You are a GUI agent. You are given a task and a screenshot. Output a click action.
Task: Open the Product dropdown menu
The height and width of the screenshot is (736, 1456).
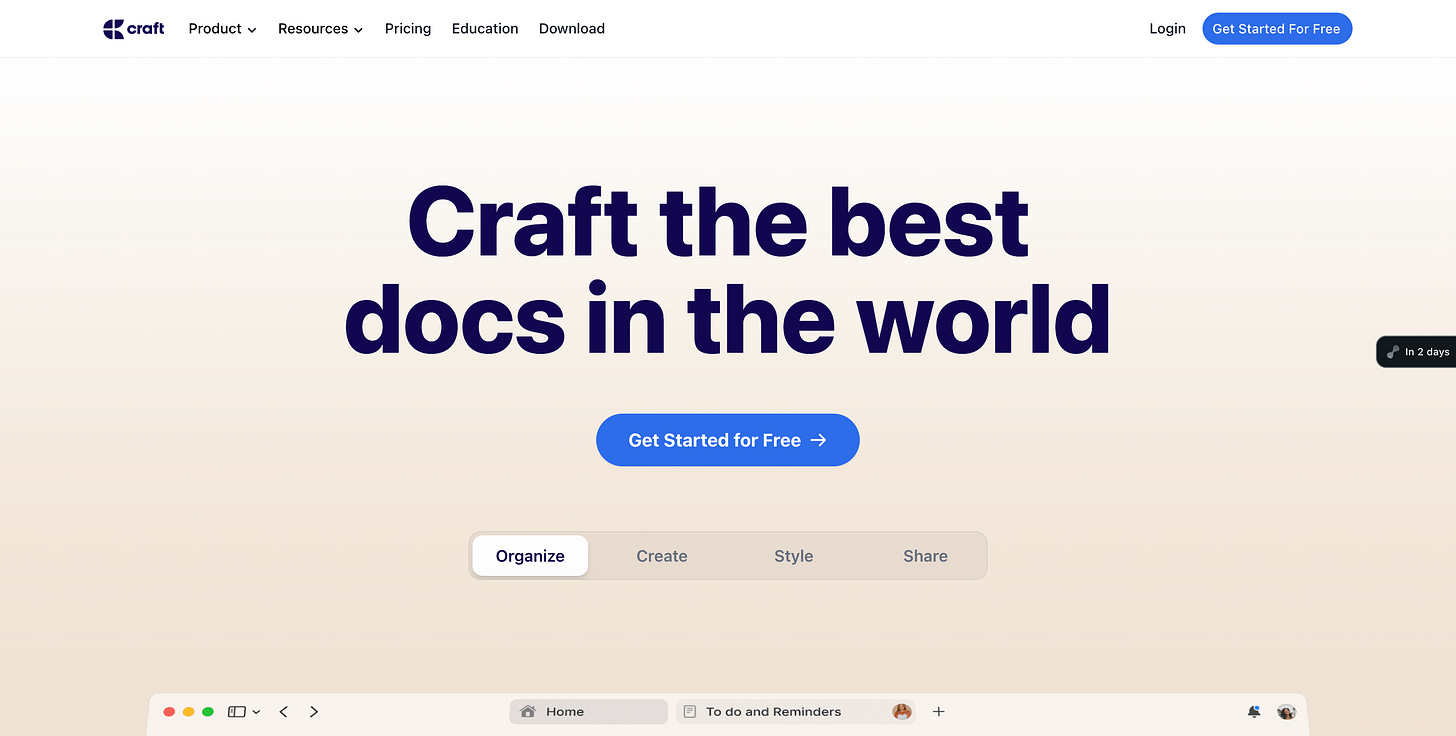222,29
